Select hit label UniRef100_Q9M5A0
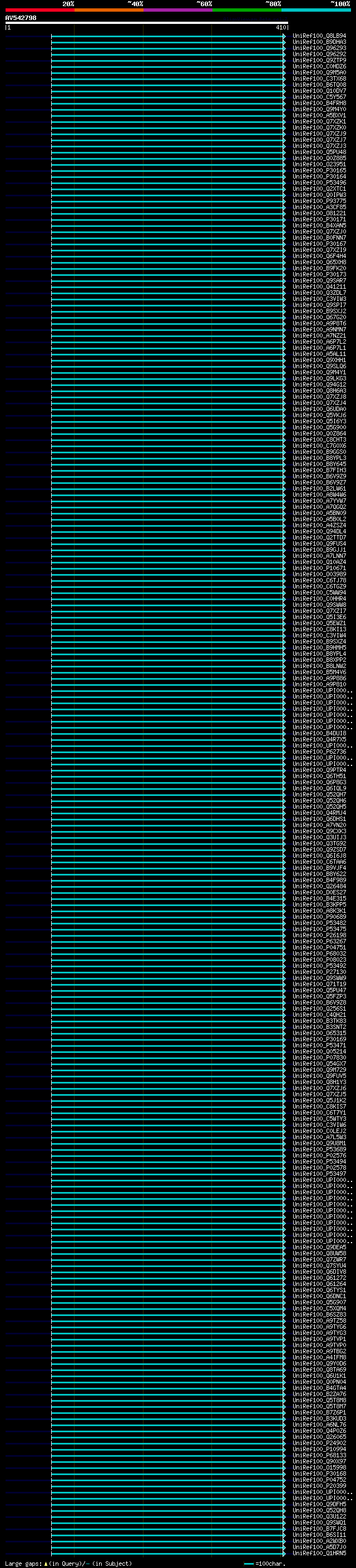 click(x=319, y=72)
